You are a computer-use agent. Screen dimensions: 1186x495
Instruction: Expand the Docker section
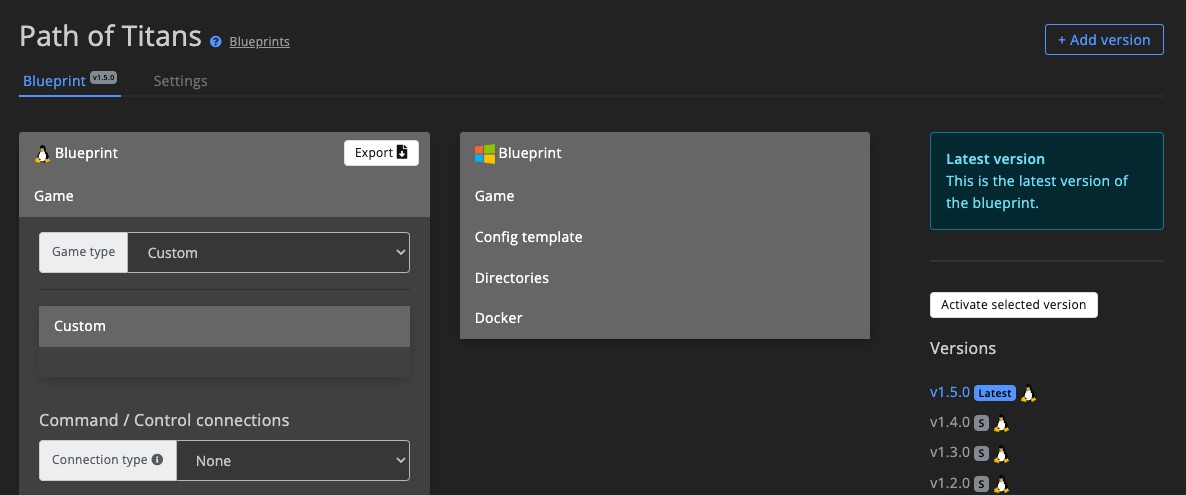tap(665, 318)
